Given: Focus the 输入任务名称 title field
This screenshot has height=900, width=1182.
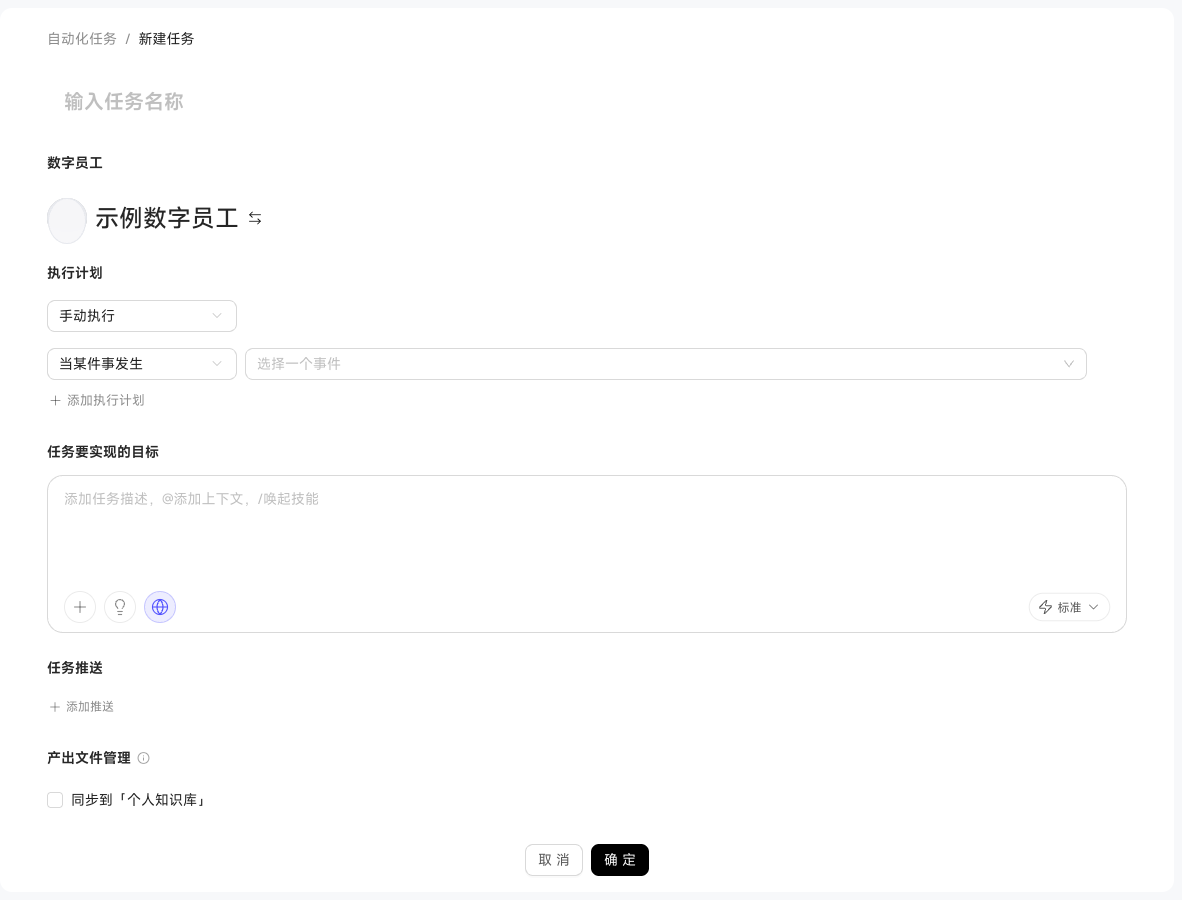Looking at the screenshot, I should [x=124, y=101].
